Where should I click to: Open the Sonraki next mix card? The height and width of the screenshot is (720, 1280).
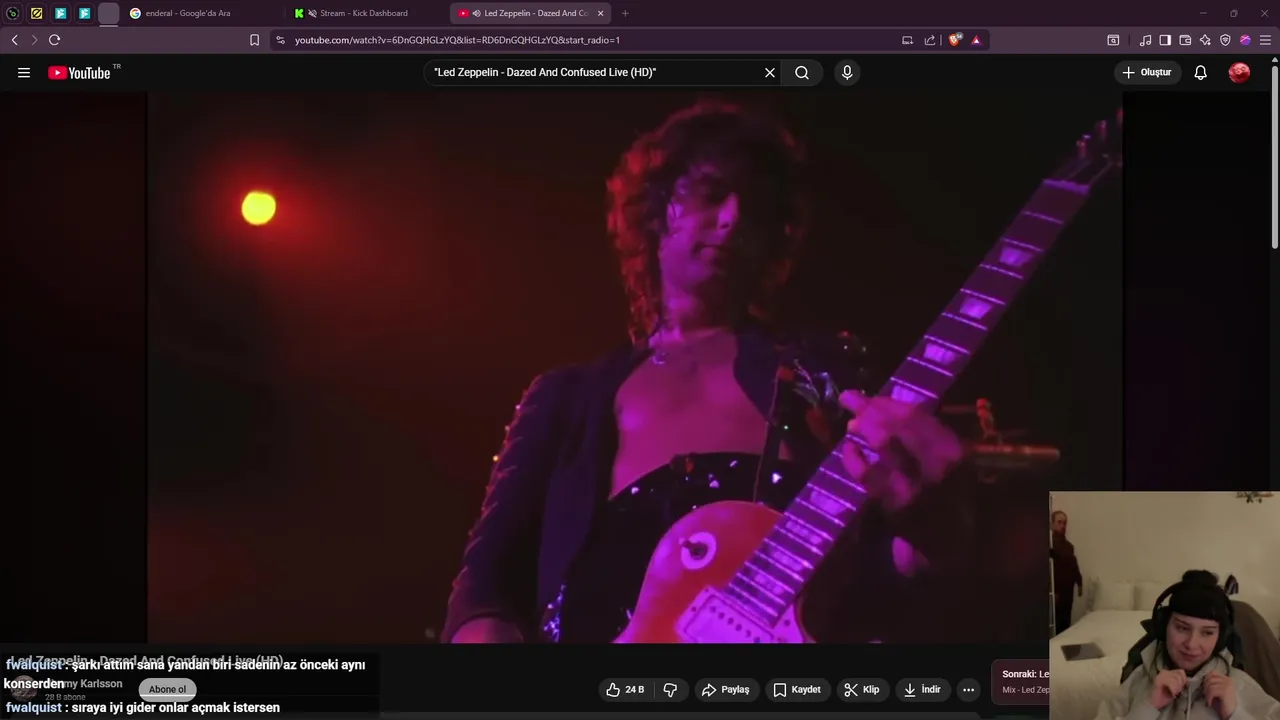point(1022,681)
